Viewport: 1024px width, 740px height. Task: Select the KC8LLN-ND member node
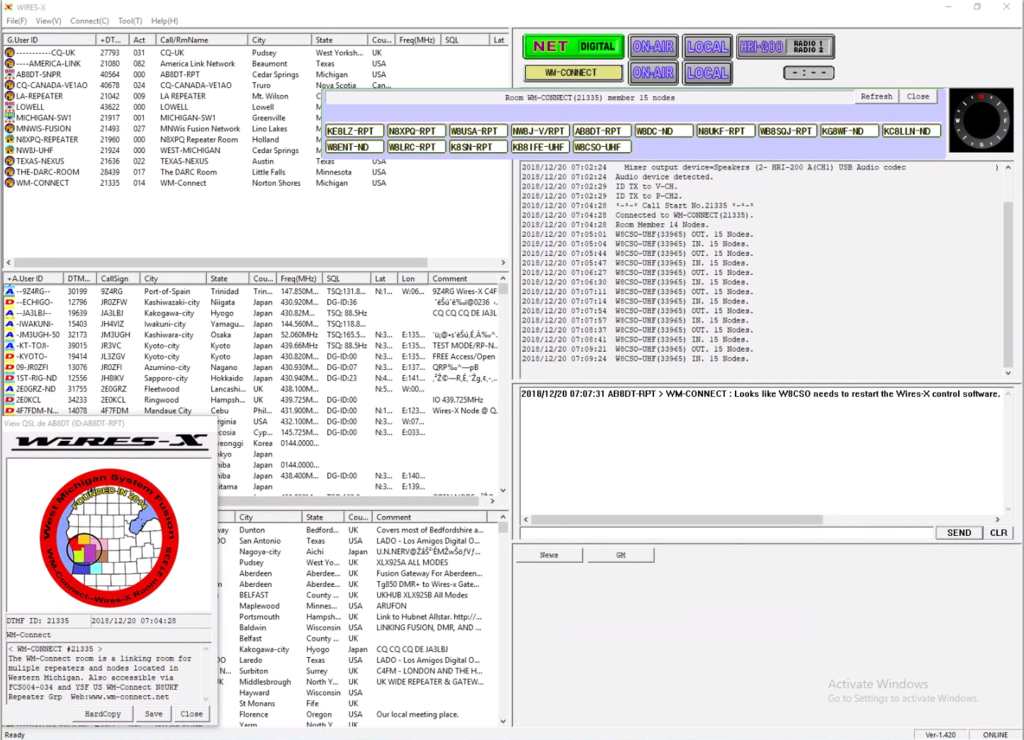[910, 131]
